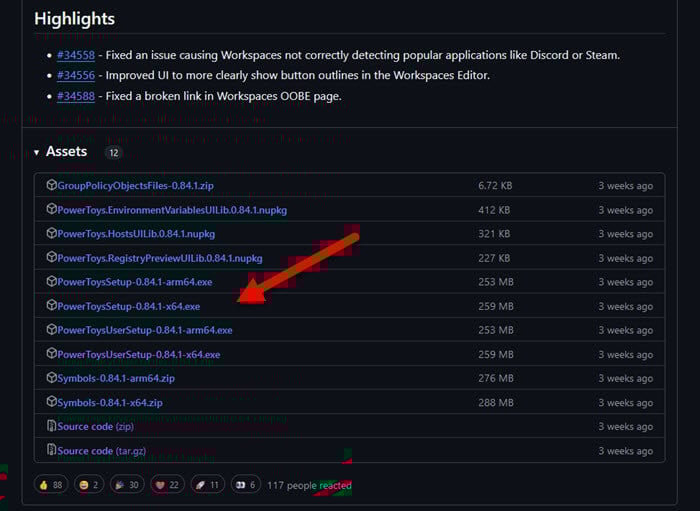Collapse the Assets section triangle
700x511 pixels.
point(37,153)
